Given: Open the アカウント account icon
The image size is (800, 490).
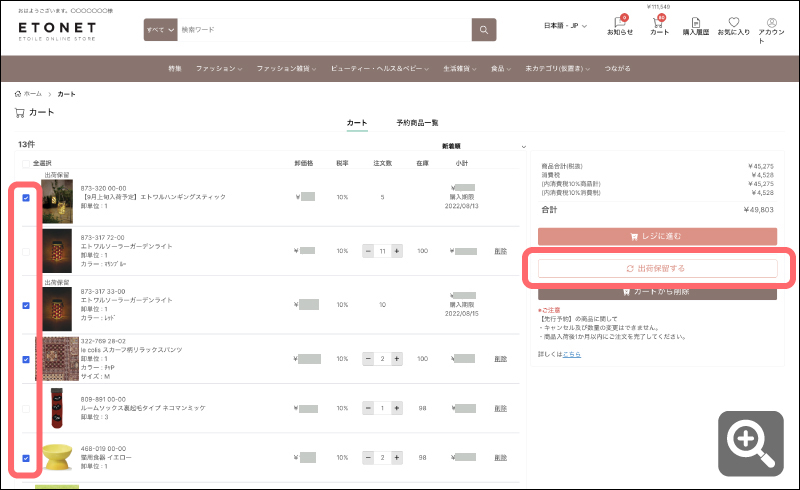Looking at the screenshot, I should 771,30.
